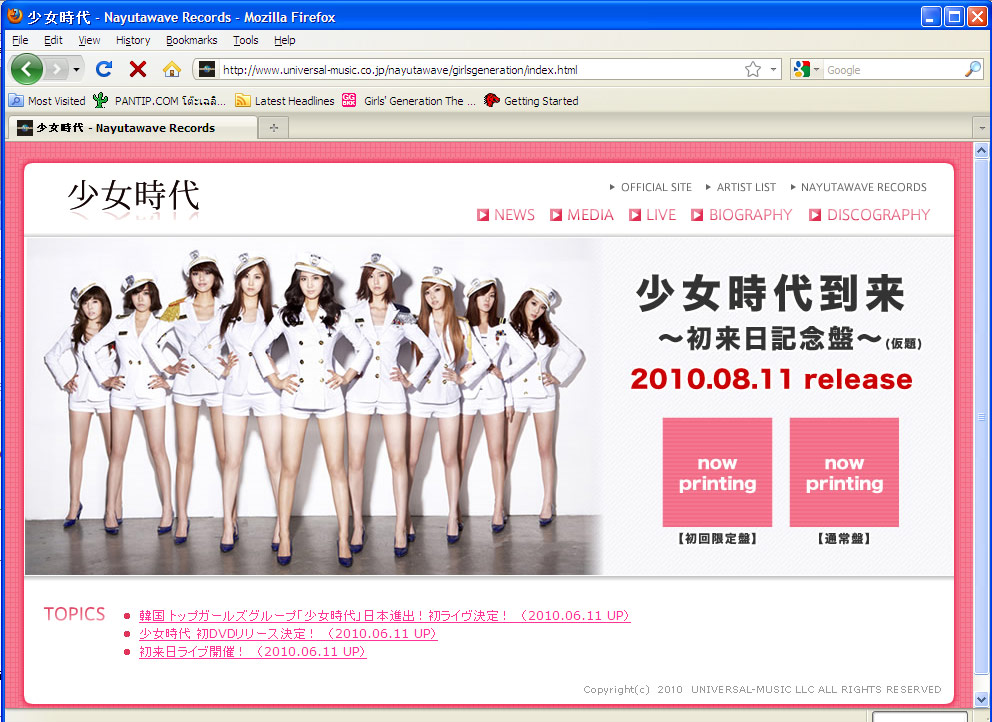This screenshot has height=722, width=992.
Task: Click the search magnifier icon
Action: [x=973, y=70]
